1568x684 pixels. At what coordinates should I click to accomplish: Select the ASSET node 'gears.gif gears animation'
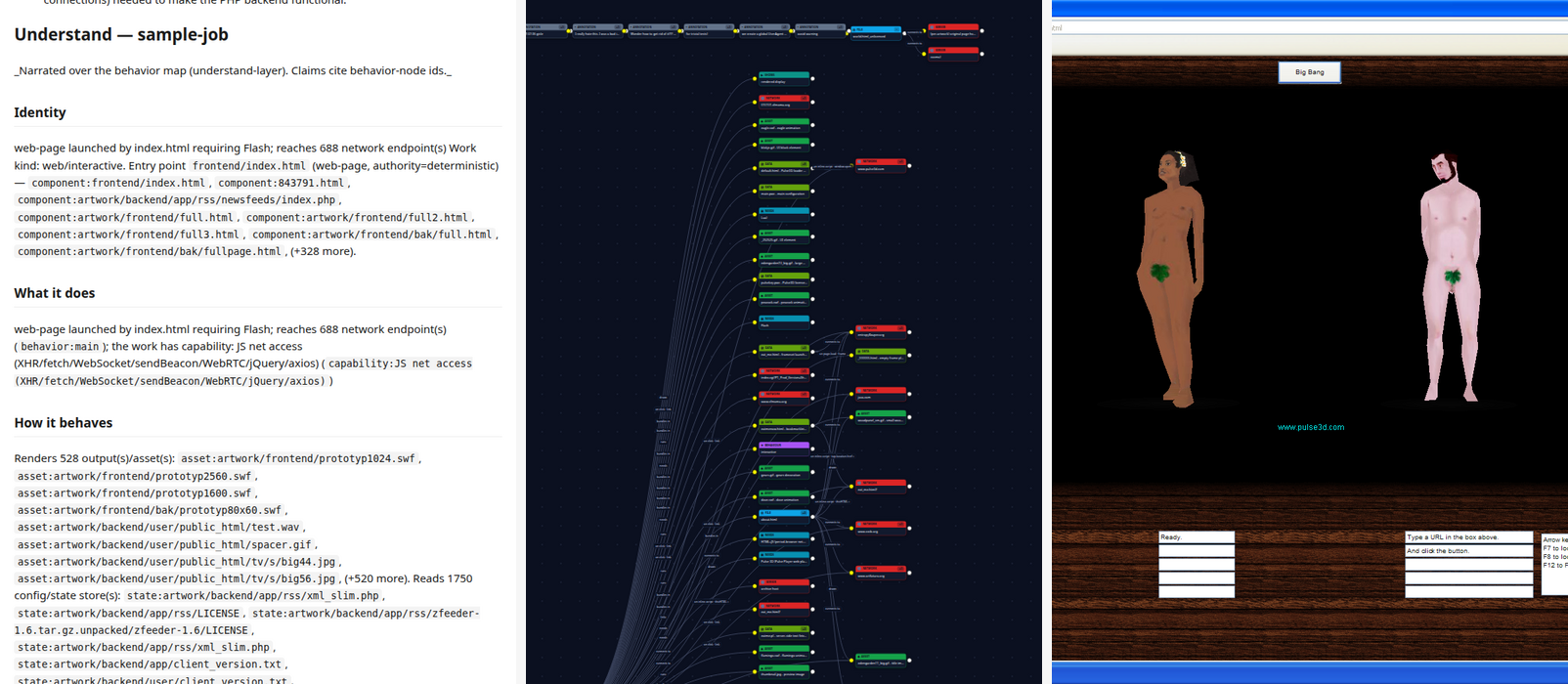[784, 472]
